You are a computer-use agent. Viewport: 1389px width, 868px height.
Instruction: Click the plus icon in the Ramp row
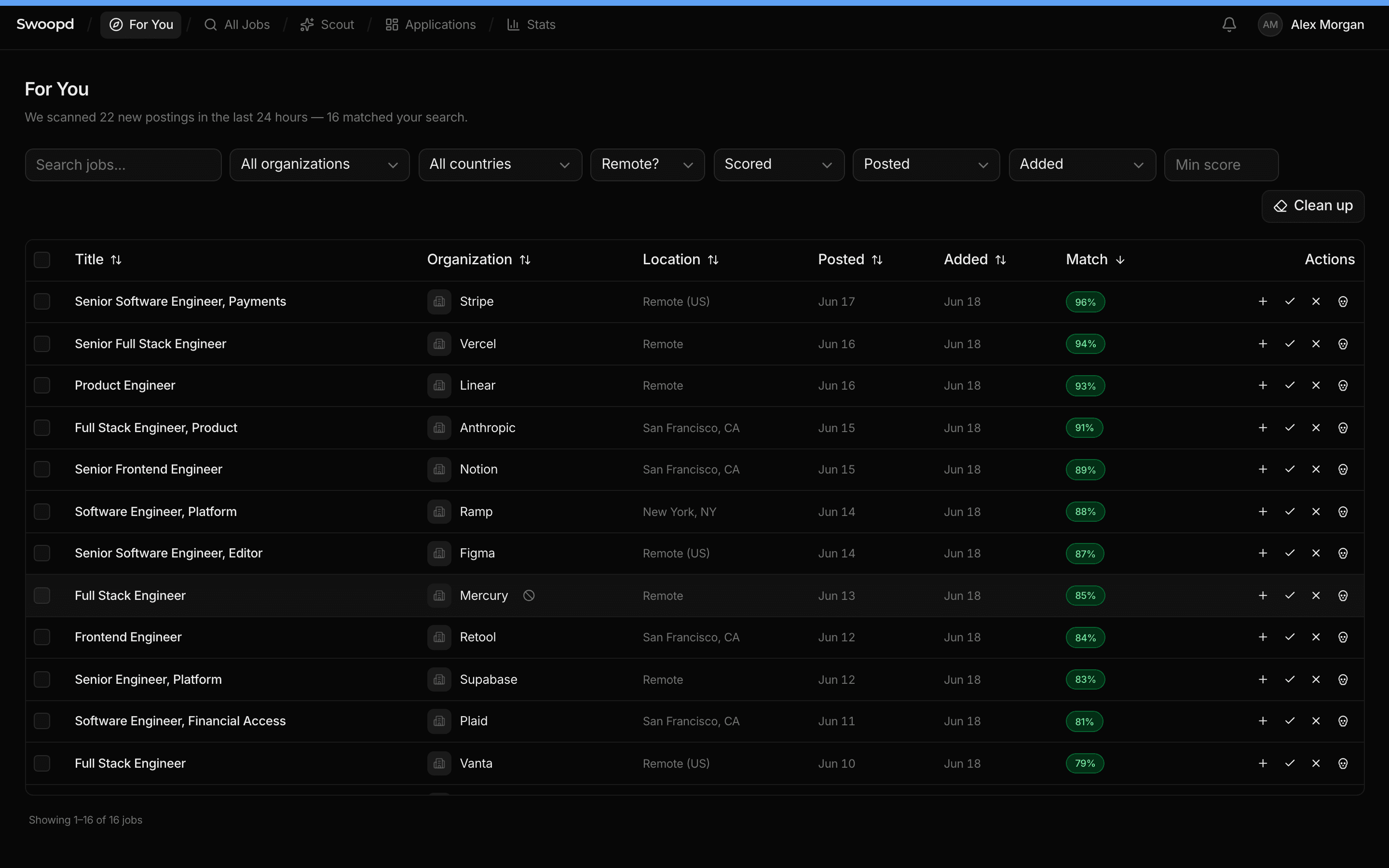(1263, 512)
